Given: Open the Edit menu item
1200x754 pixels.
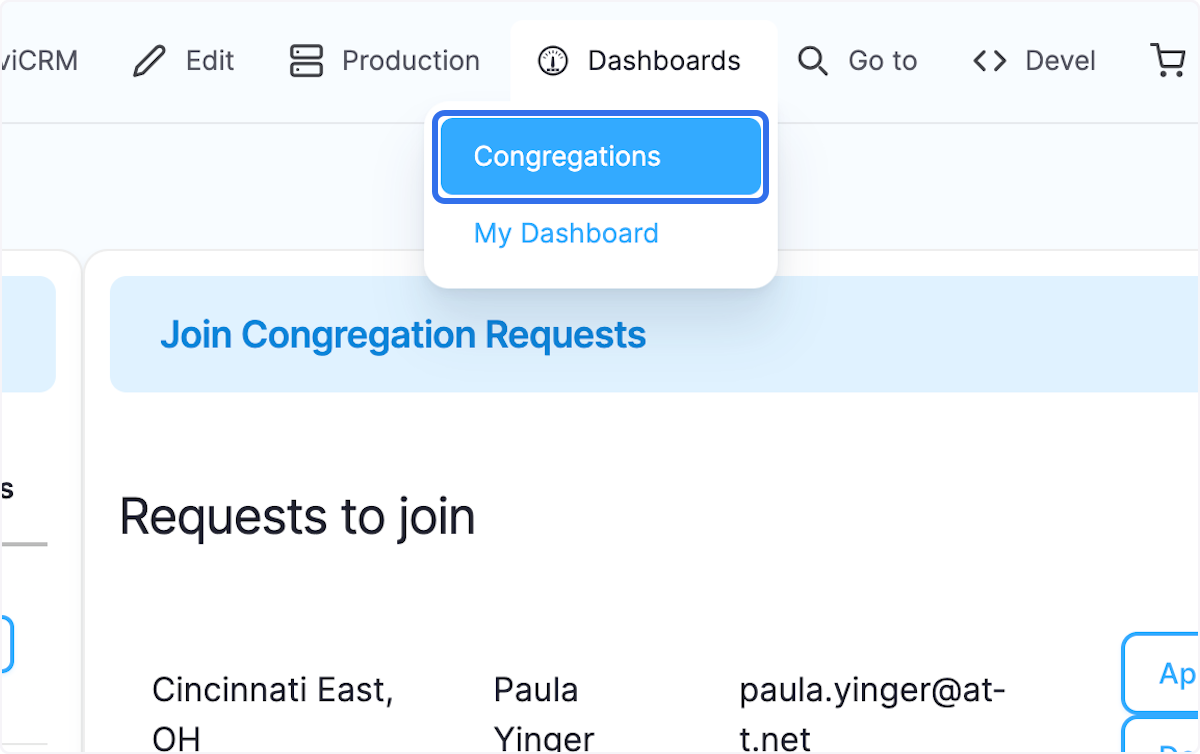Looking at the screenshot, I should (x=209, y=60).
